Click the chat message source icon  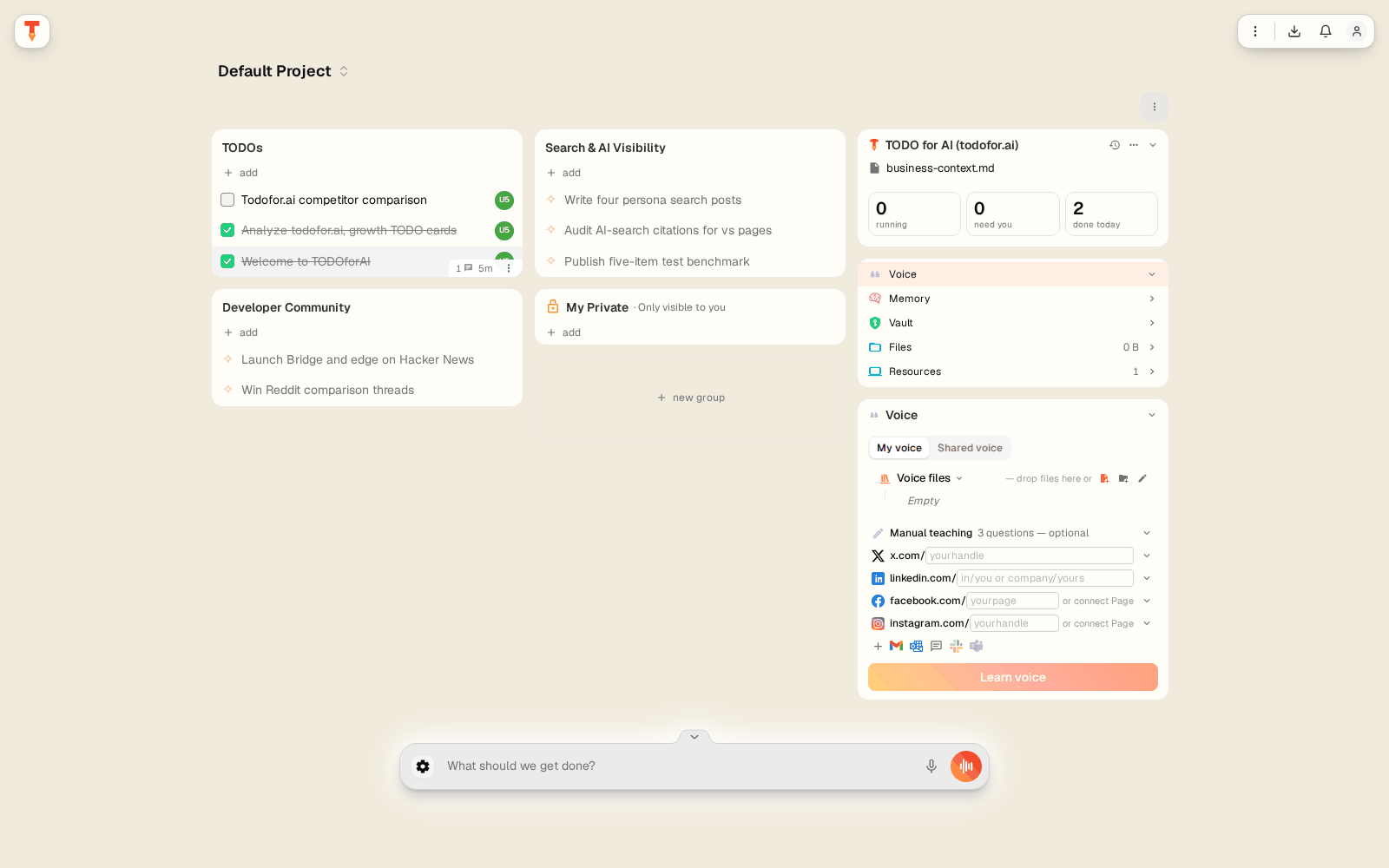936,646
